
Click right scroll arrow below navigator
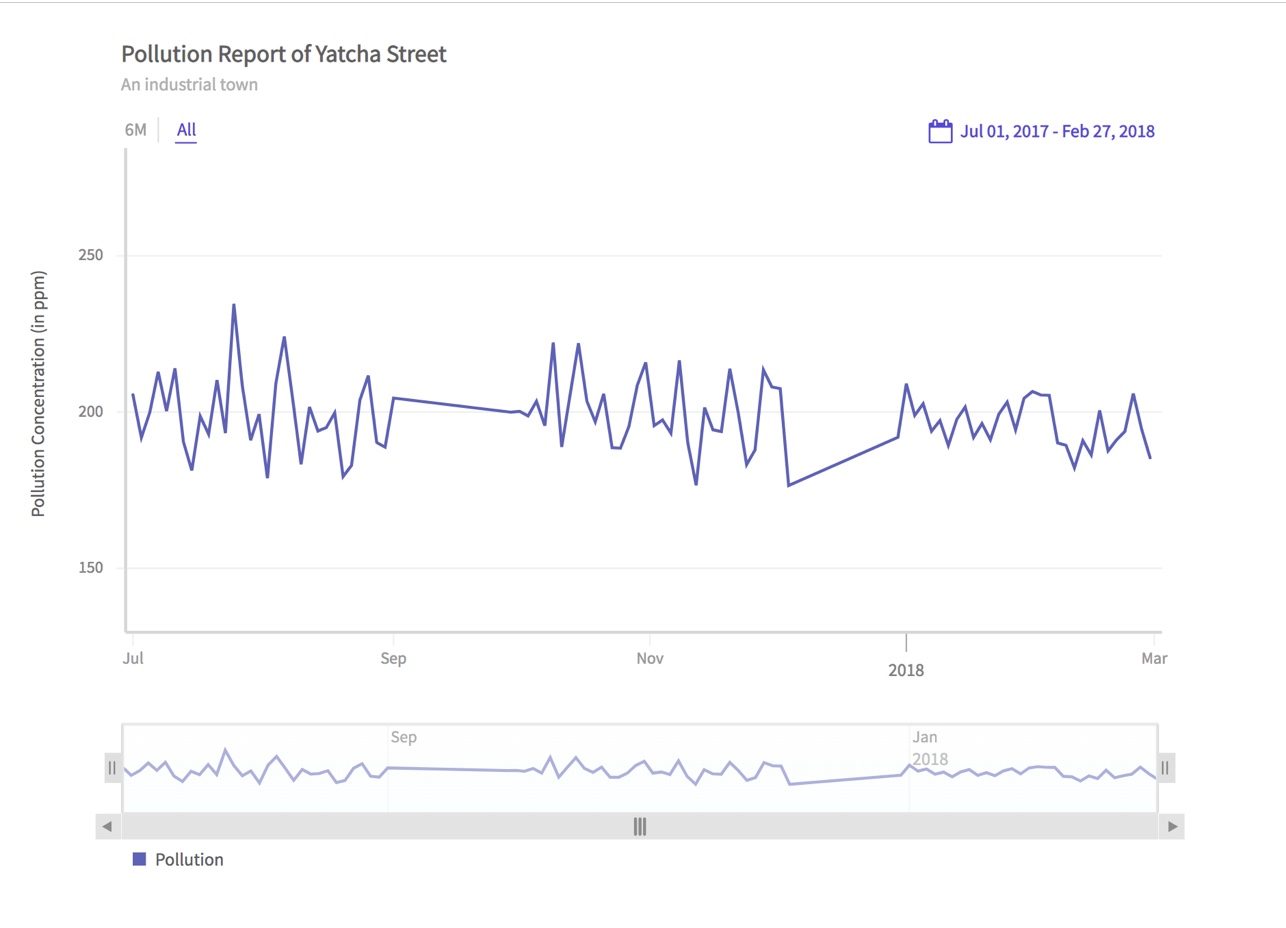1171,826
